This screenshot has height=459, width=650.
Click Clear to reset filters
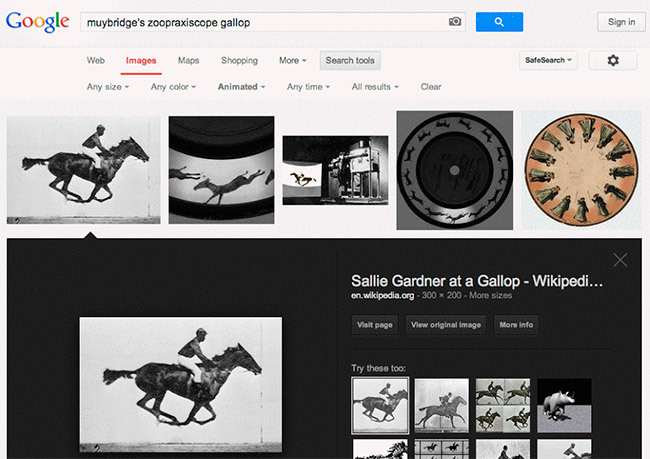(x=431, y=87)
